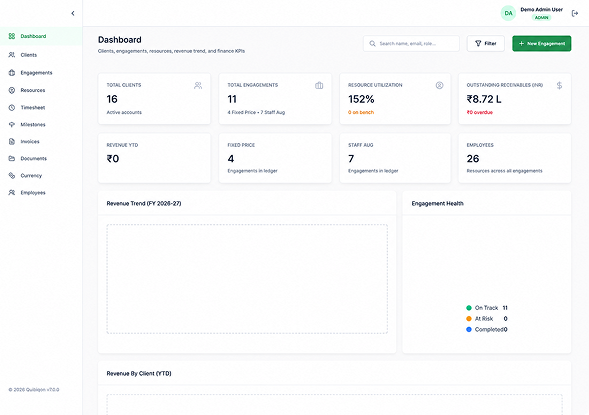589x415 pixels.
Task: Click the ADMIN role badge
Action: (x=541, y=18)
